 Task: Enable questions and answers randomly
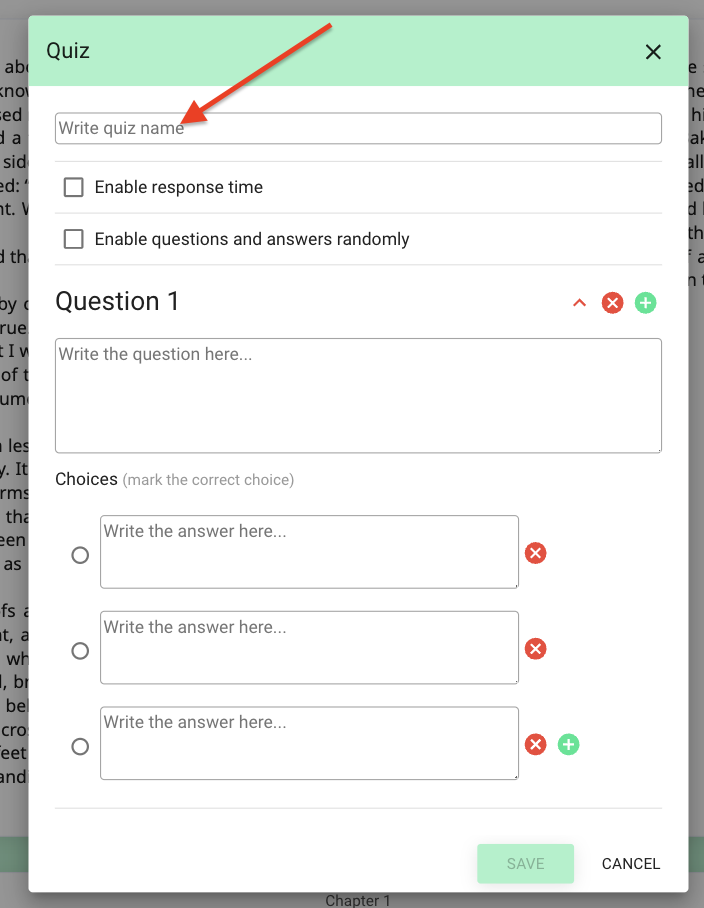(x=74, y=239)
